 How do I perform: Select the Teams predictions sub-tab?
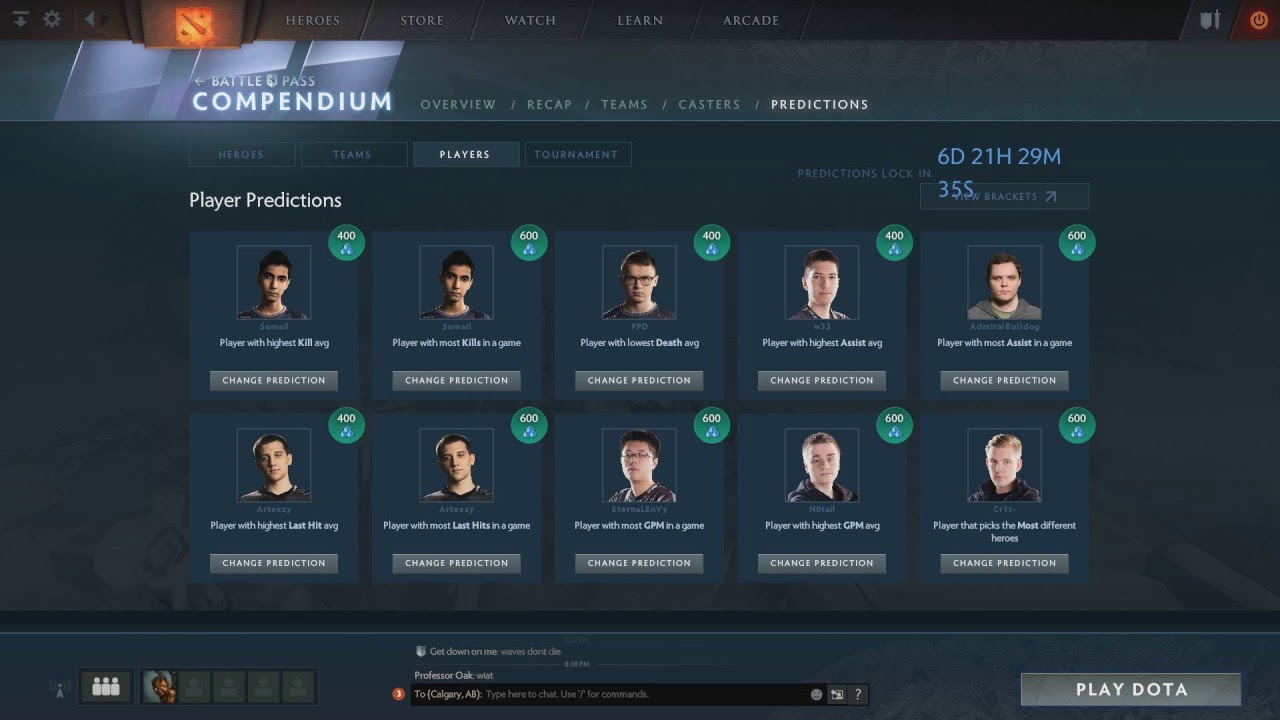coord(353,154)
